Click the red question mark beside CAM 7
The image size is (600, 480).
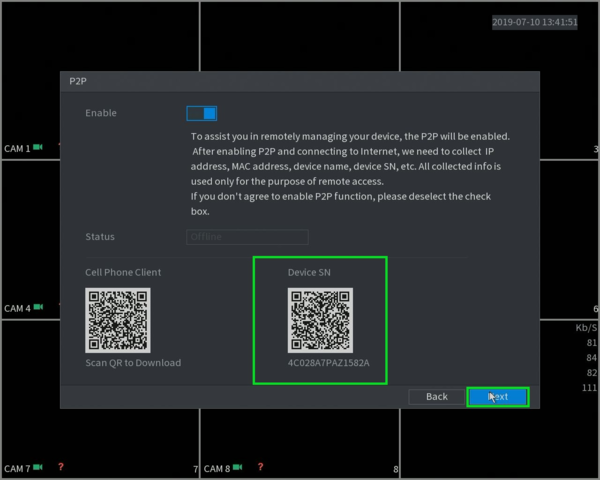[x=61, y=467]
